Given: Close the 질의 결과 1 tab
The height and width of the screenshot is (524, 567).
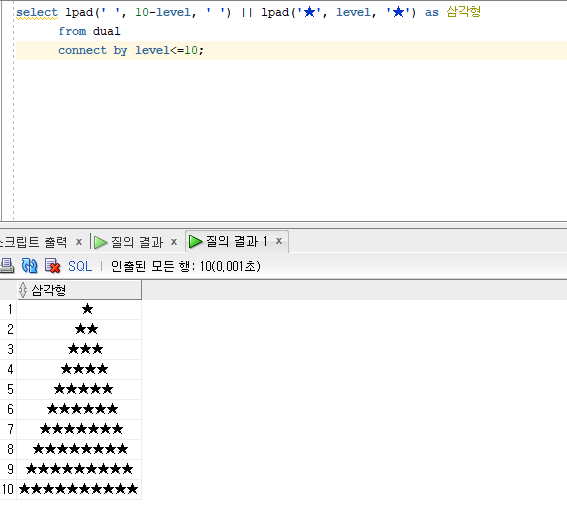Looking at the screenshot, I should pos(279,241).
